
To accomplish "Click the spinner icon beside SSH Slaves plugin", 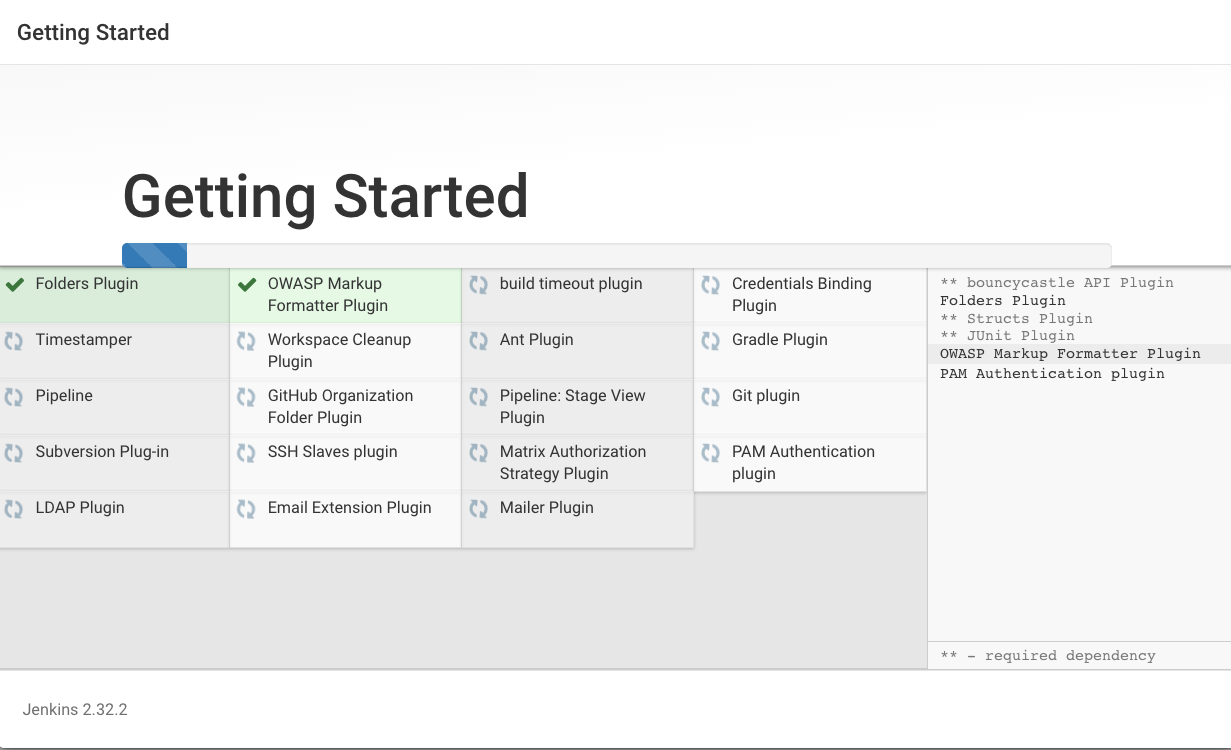I will (x=246, y=453).
